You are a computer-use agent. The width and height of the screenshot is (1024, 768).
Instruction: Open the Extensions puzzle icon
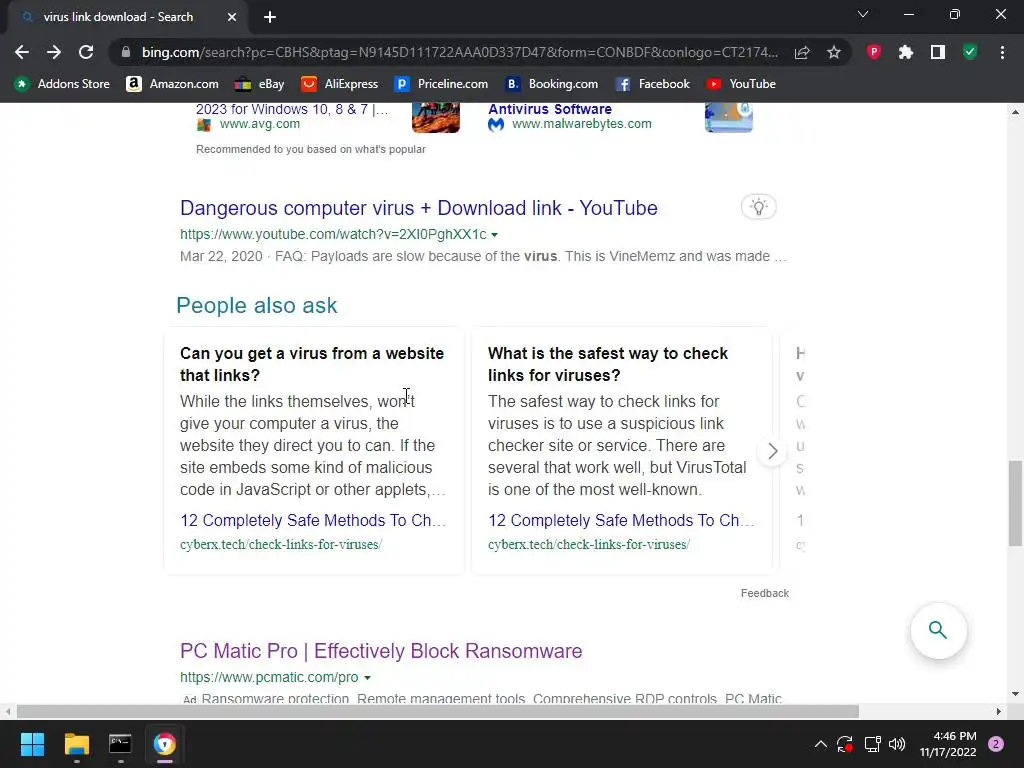click(x=906, y=52)
